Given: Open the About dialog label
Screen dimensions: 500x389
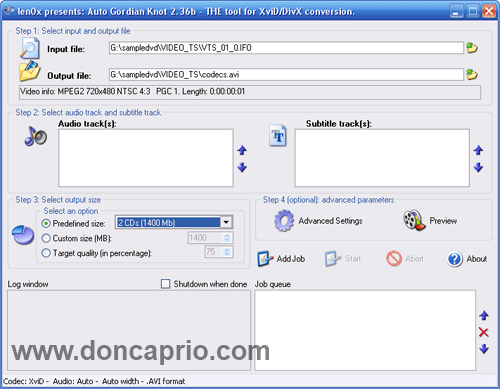Looking at the screenshot, I should coord(477,259).
